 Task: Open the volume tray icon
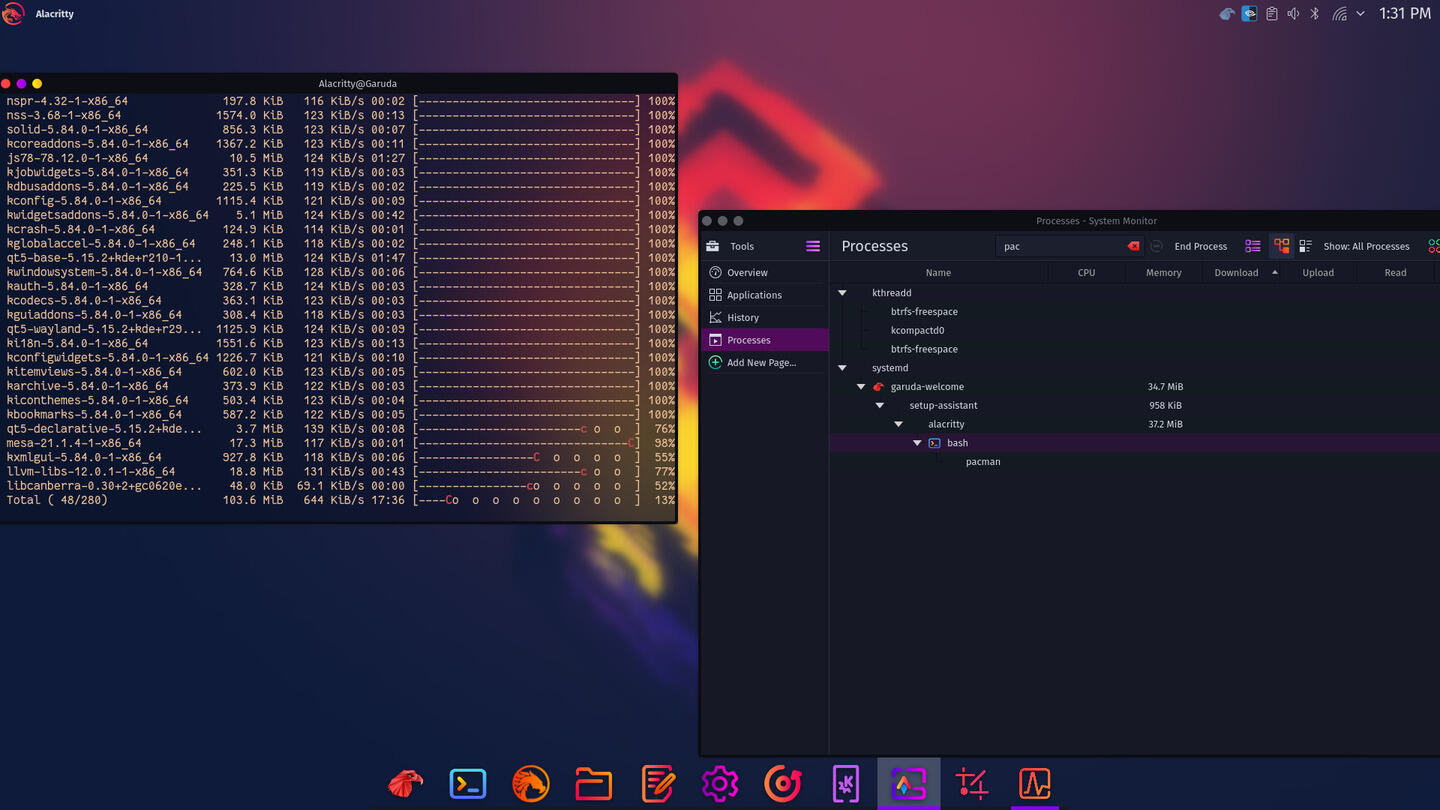tap(1293, 14)
